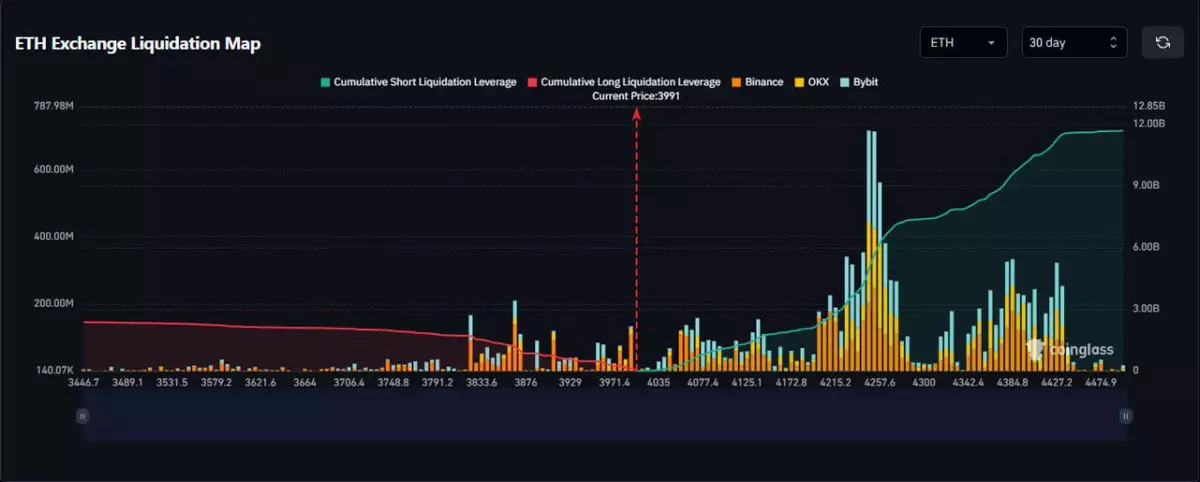1200x482 pixels.
Task: Click the right handle of the zoom bar
Action: point(1125,415)
